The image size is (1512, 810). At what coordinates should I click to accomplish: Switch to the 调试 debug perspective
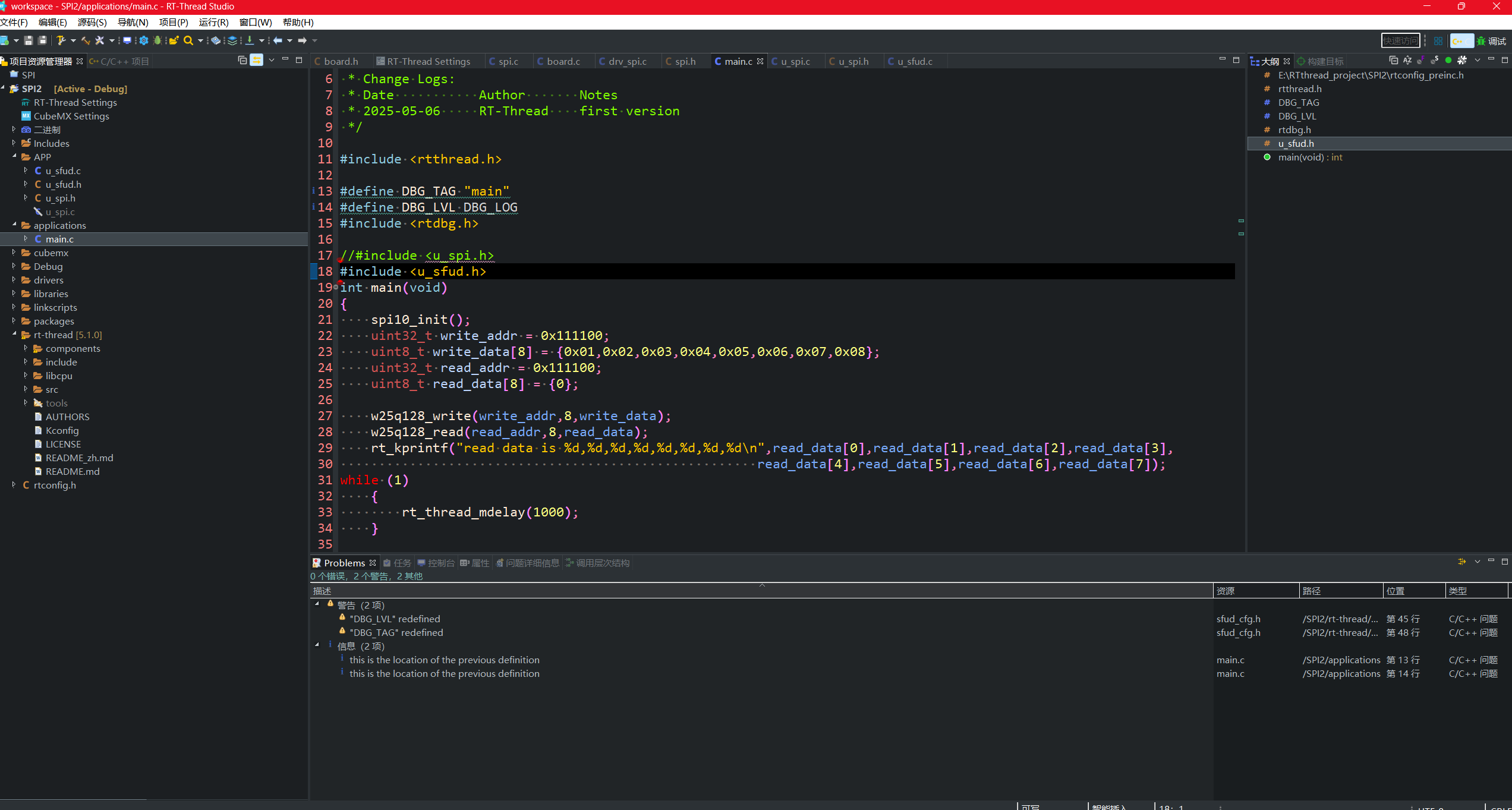(1492, 41)
